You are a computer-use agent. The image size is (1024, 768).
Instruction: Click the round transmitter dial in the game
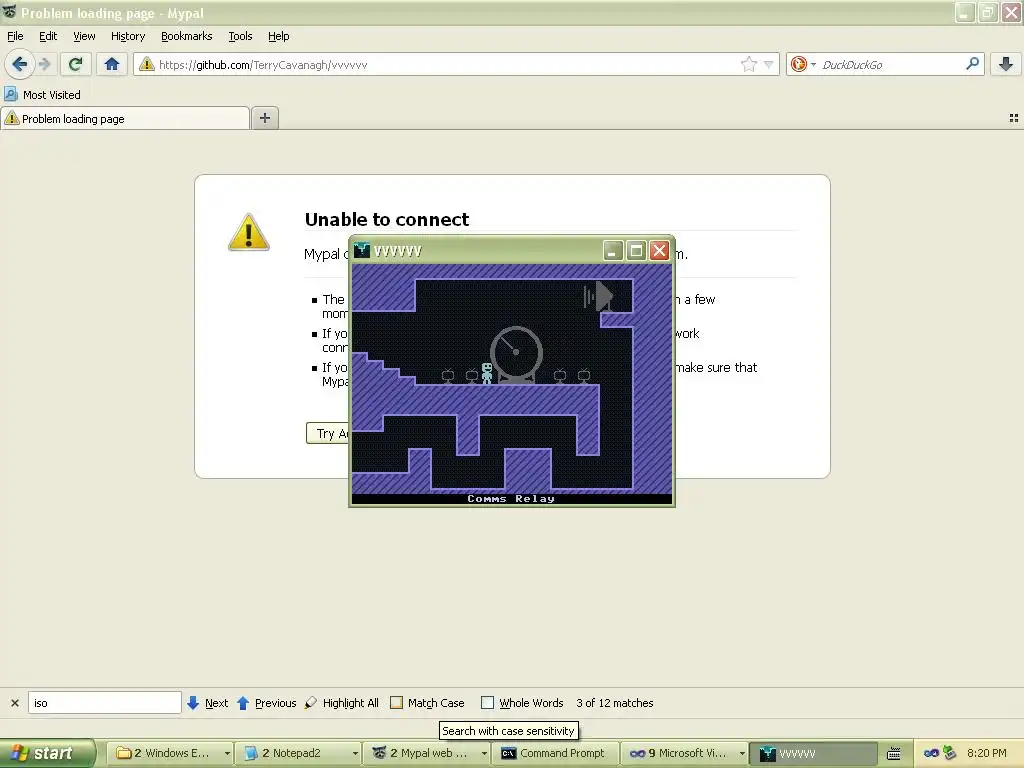pos(516,353)
